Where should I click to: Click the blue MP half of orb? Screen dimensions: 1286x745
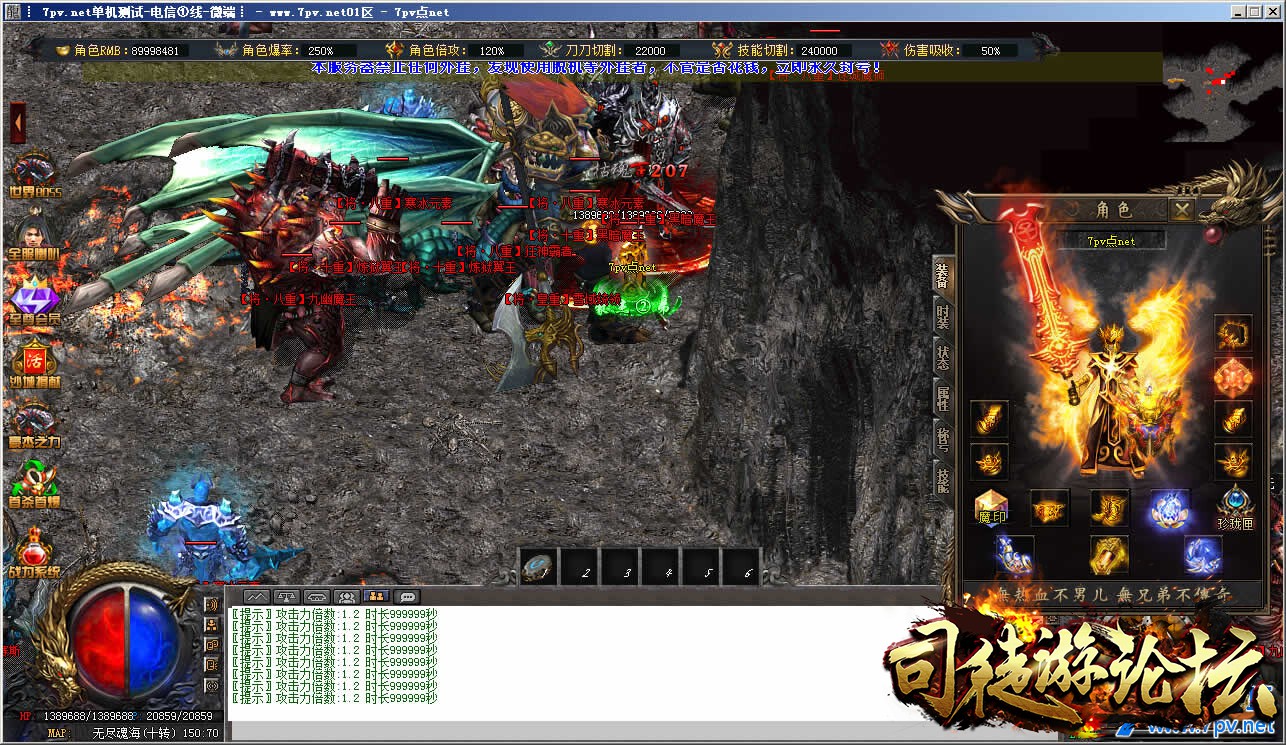click(154, 641)
